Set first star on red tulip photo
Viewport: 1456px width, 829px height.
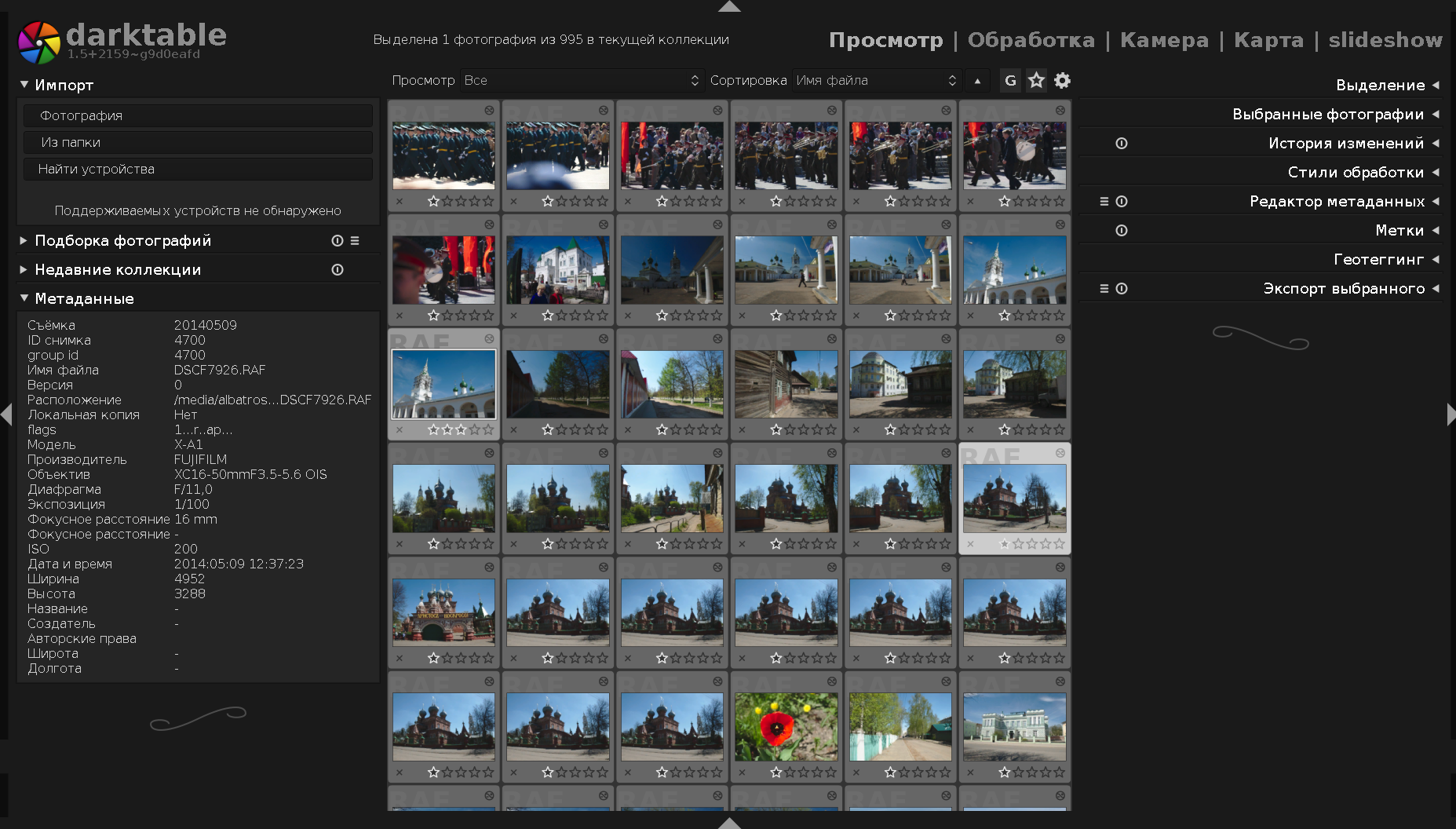[775, 772]
